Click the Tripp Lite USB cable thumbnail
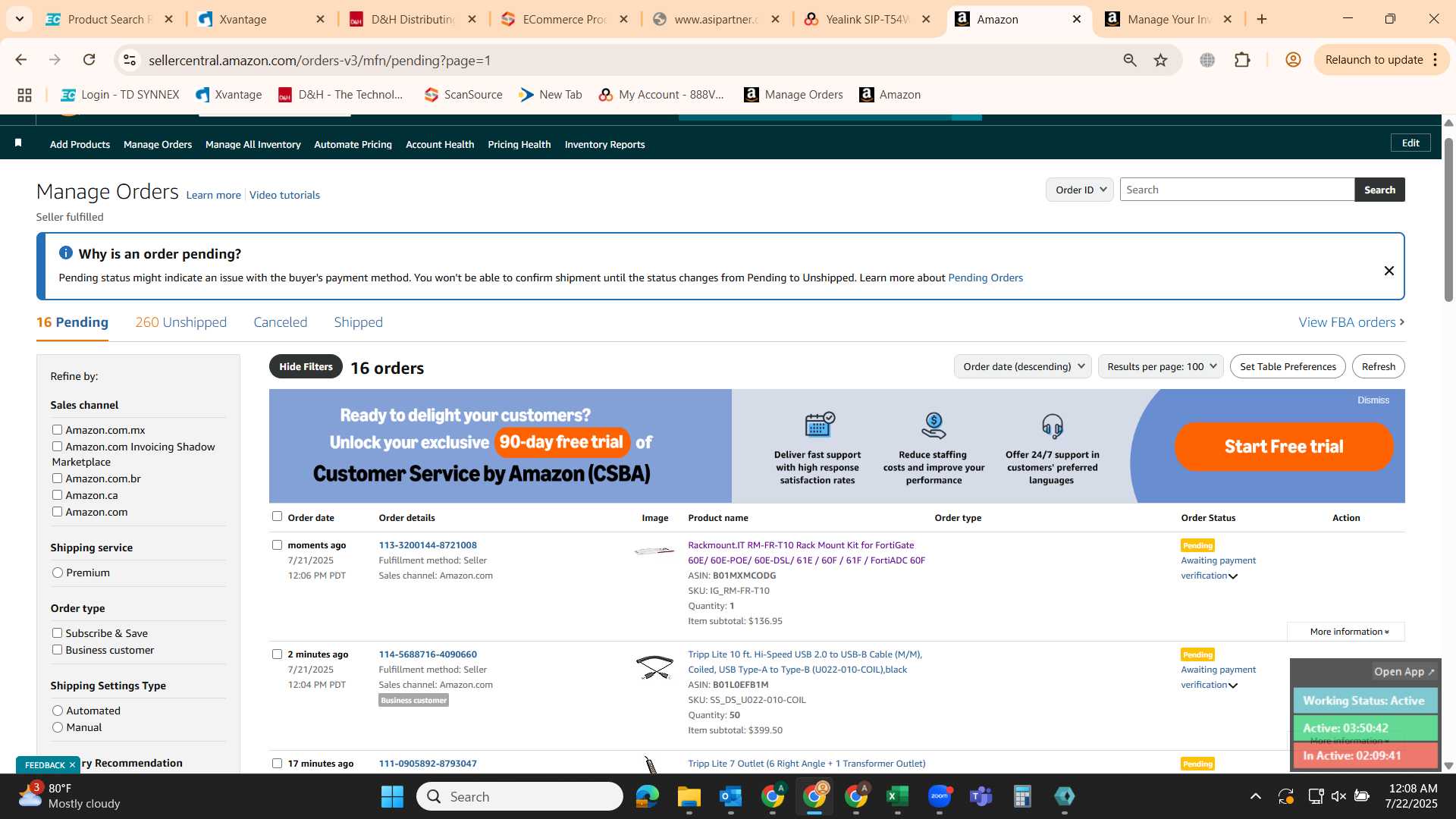The height and width of the screenshot is (819, 1456). coord(654,667)
